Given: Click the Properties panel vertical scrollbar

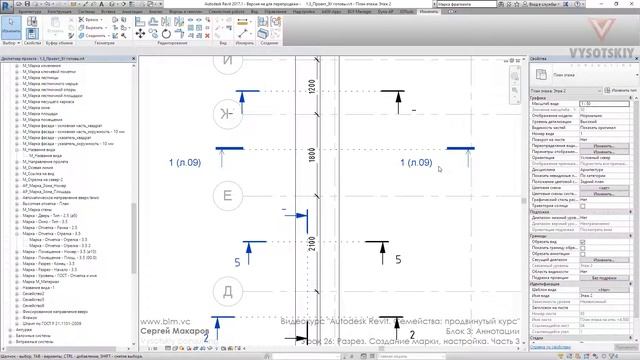Looking at the screenshot, I should (x=636, y=208).
